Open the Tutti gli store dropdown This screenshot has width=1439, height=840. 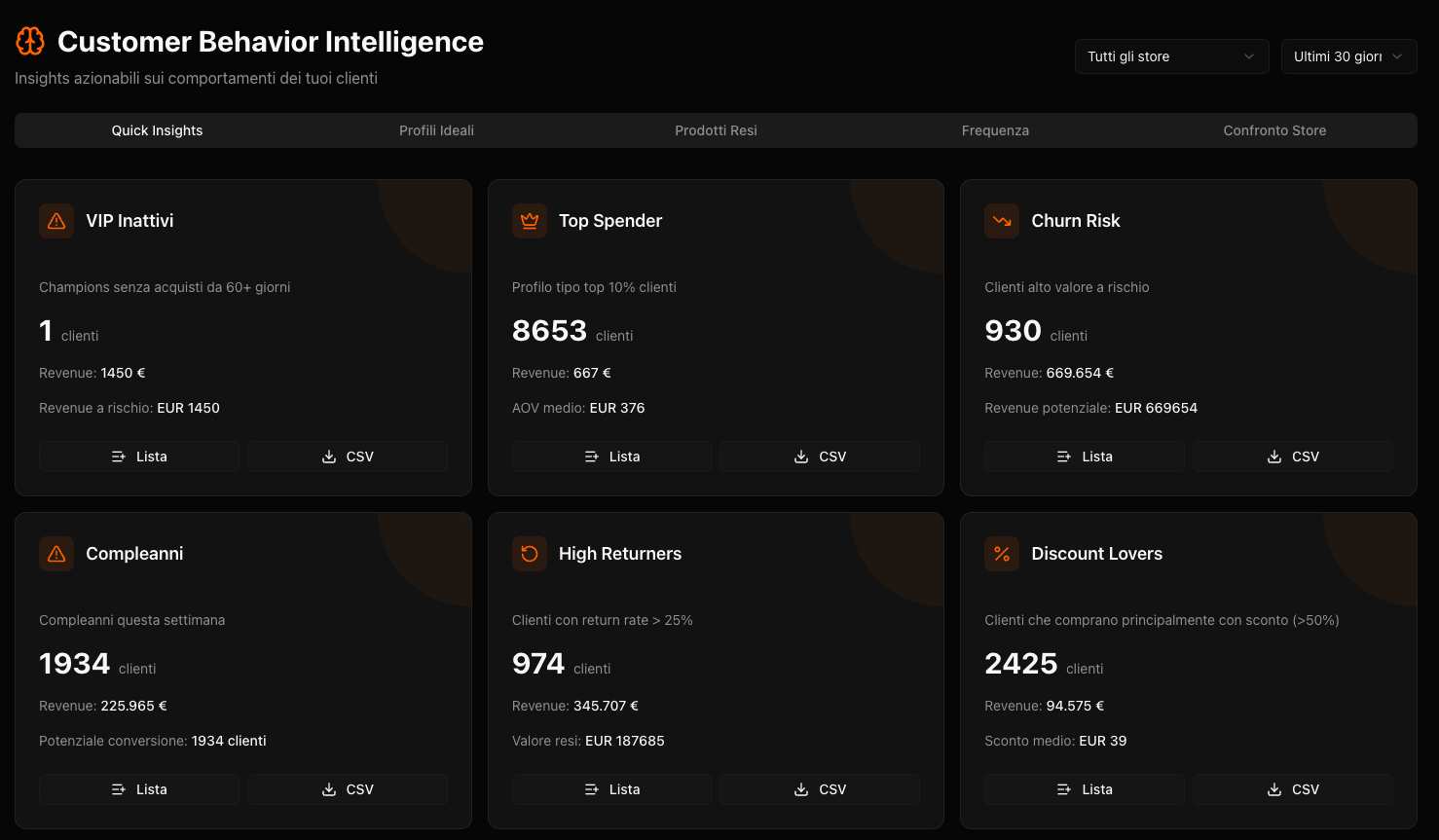pos(1171,56)
